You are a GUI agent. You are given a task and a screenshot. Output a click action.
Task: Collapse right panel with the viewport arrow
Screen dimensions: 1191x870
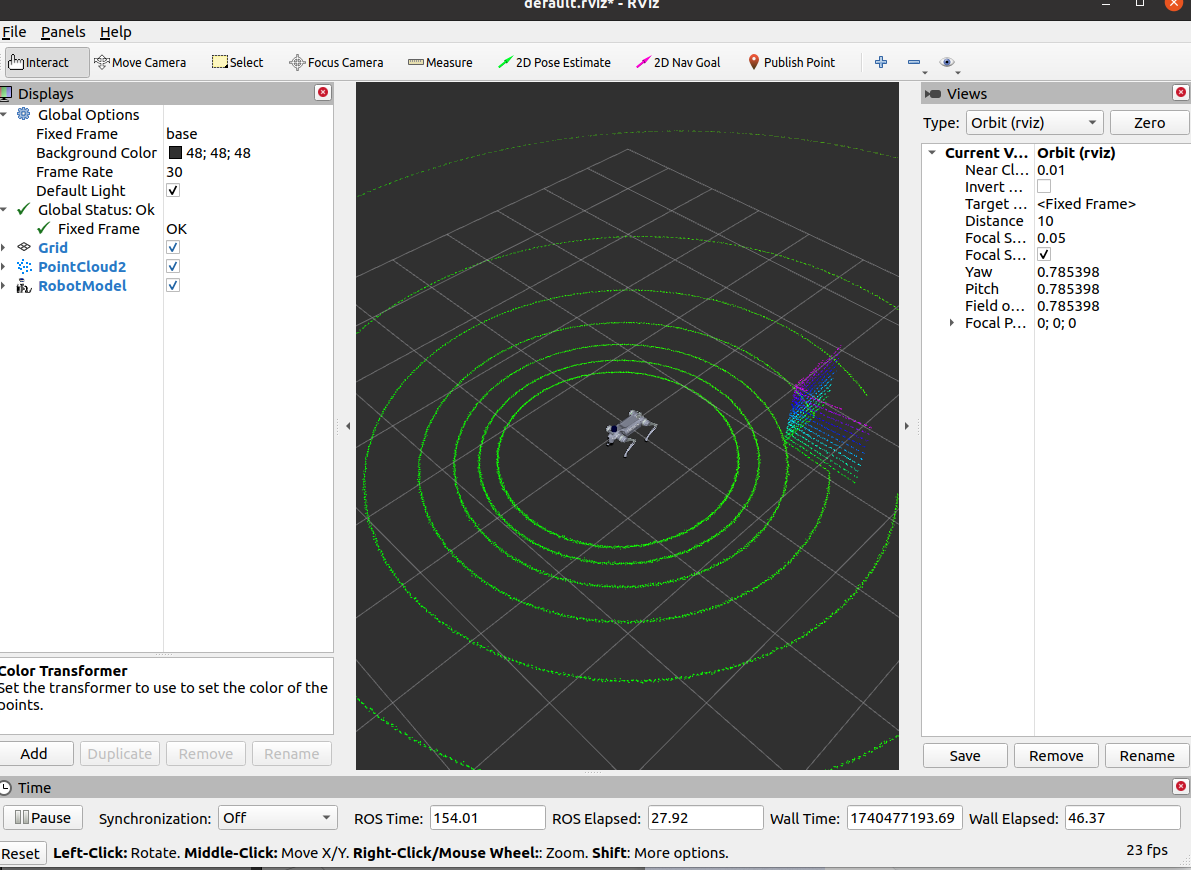(x=906, y=426)
